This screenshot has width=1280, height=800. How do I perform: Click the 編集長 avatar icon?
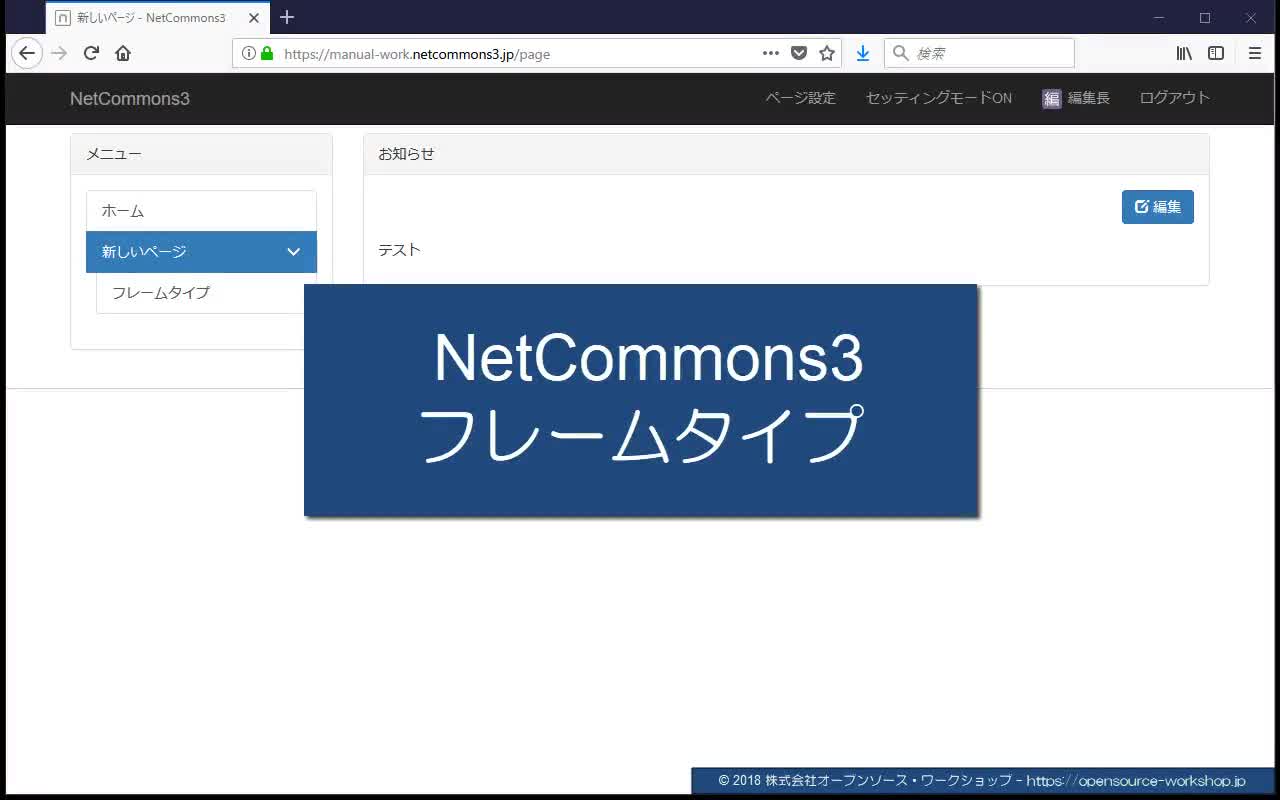1052,98
